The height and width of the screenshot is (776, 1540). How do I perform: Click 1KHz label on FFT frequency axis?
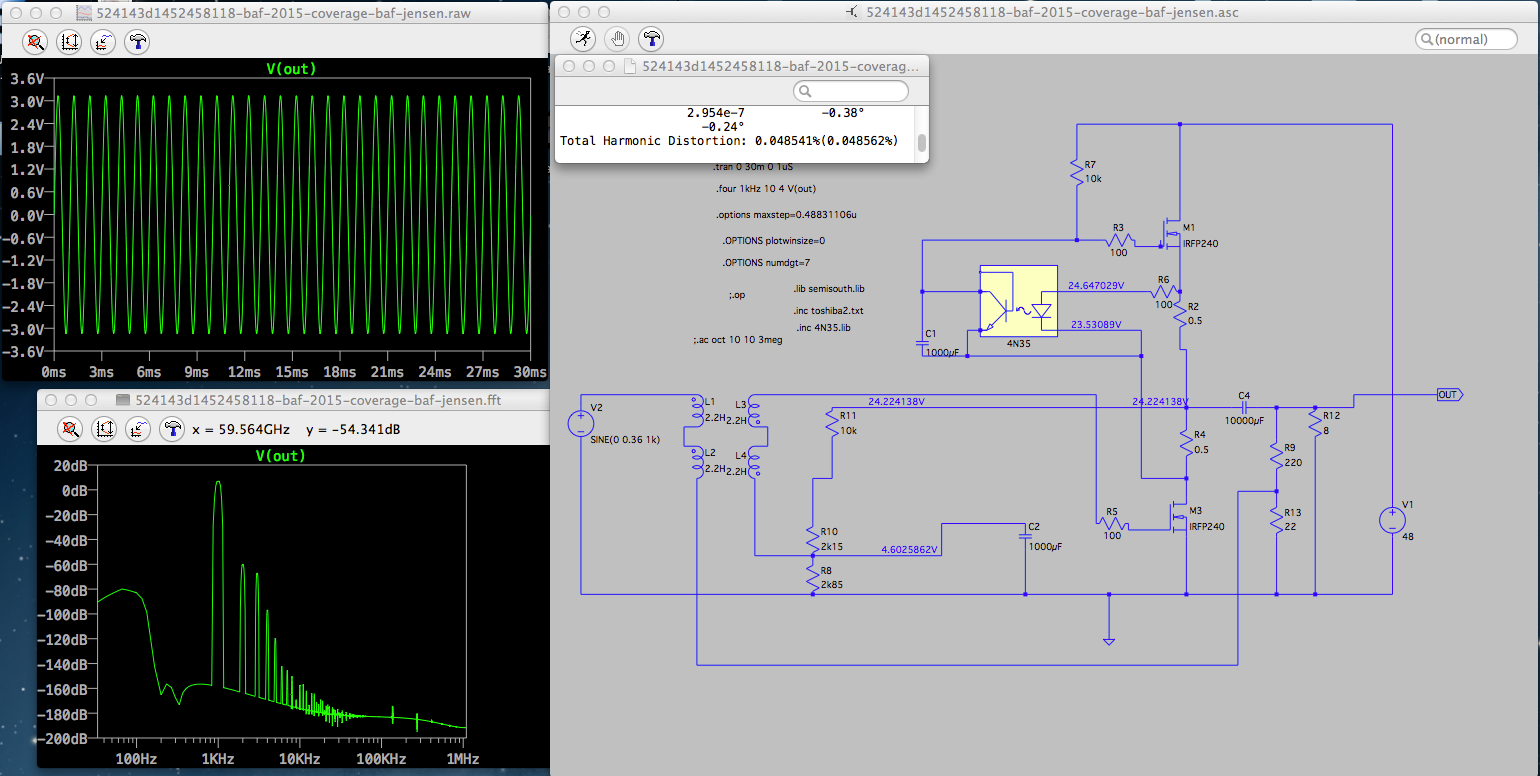coord(218,760)
